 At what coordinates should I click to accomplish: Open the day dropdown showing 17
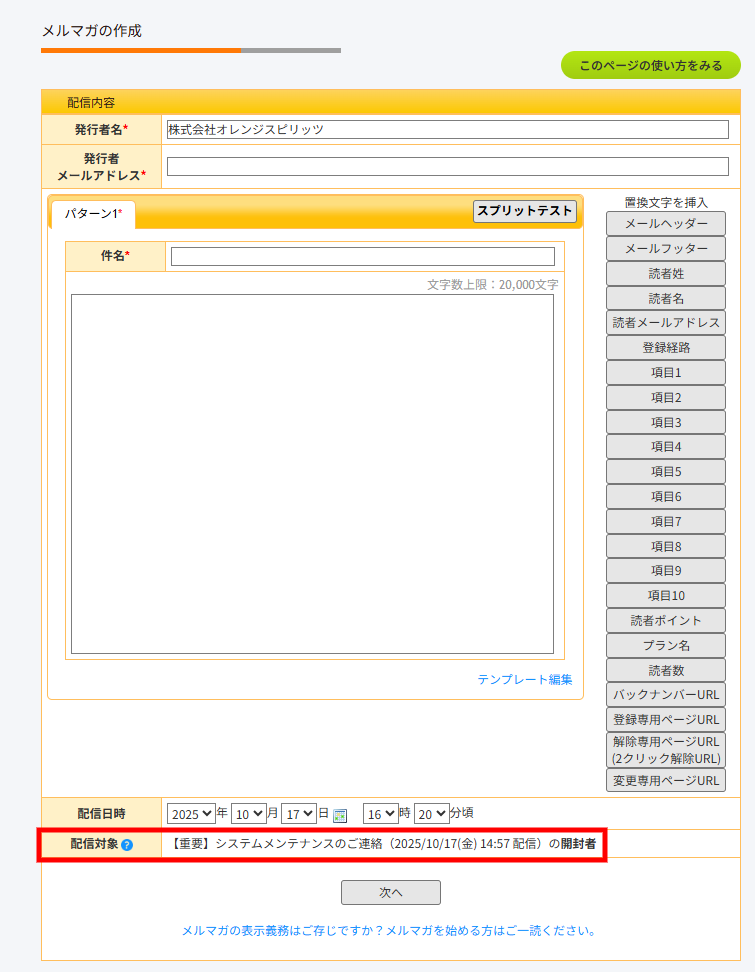point(298,814)
